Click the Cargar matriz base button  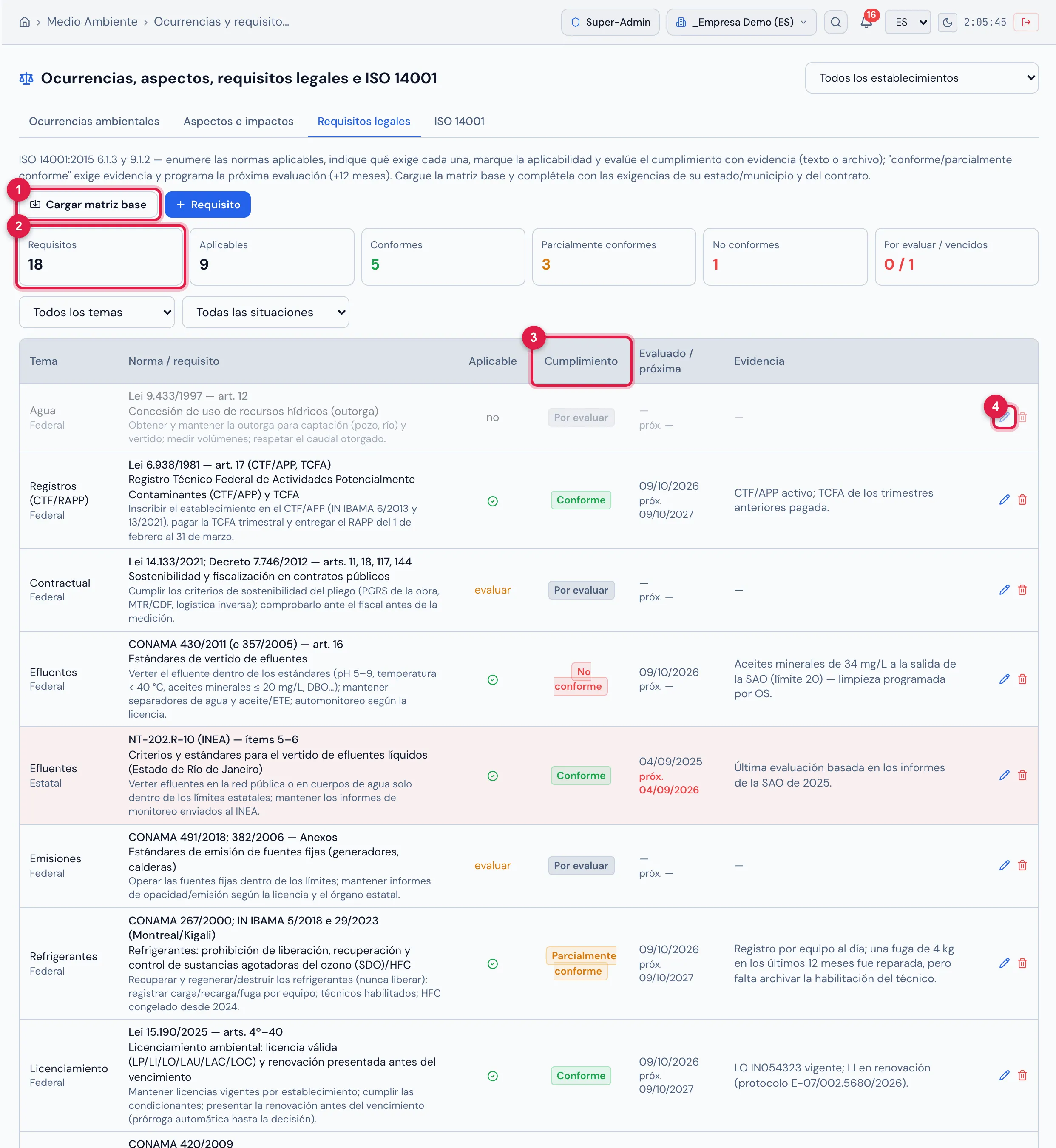tap(88, 205)
